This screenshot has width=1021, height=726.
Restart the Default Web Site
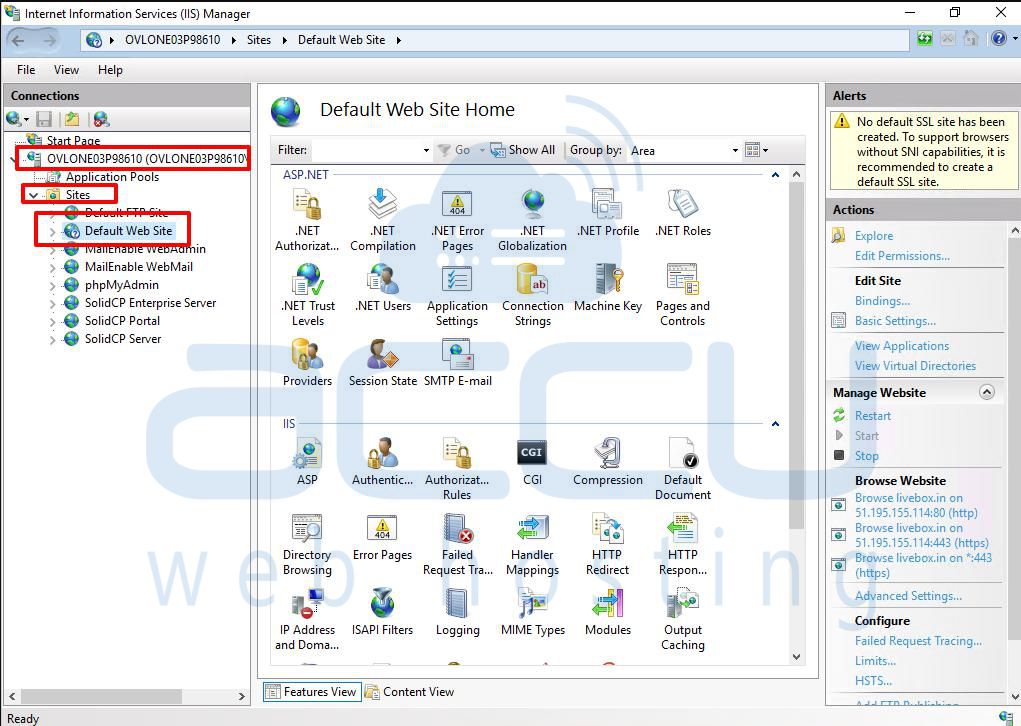(872, 415)
